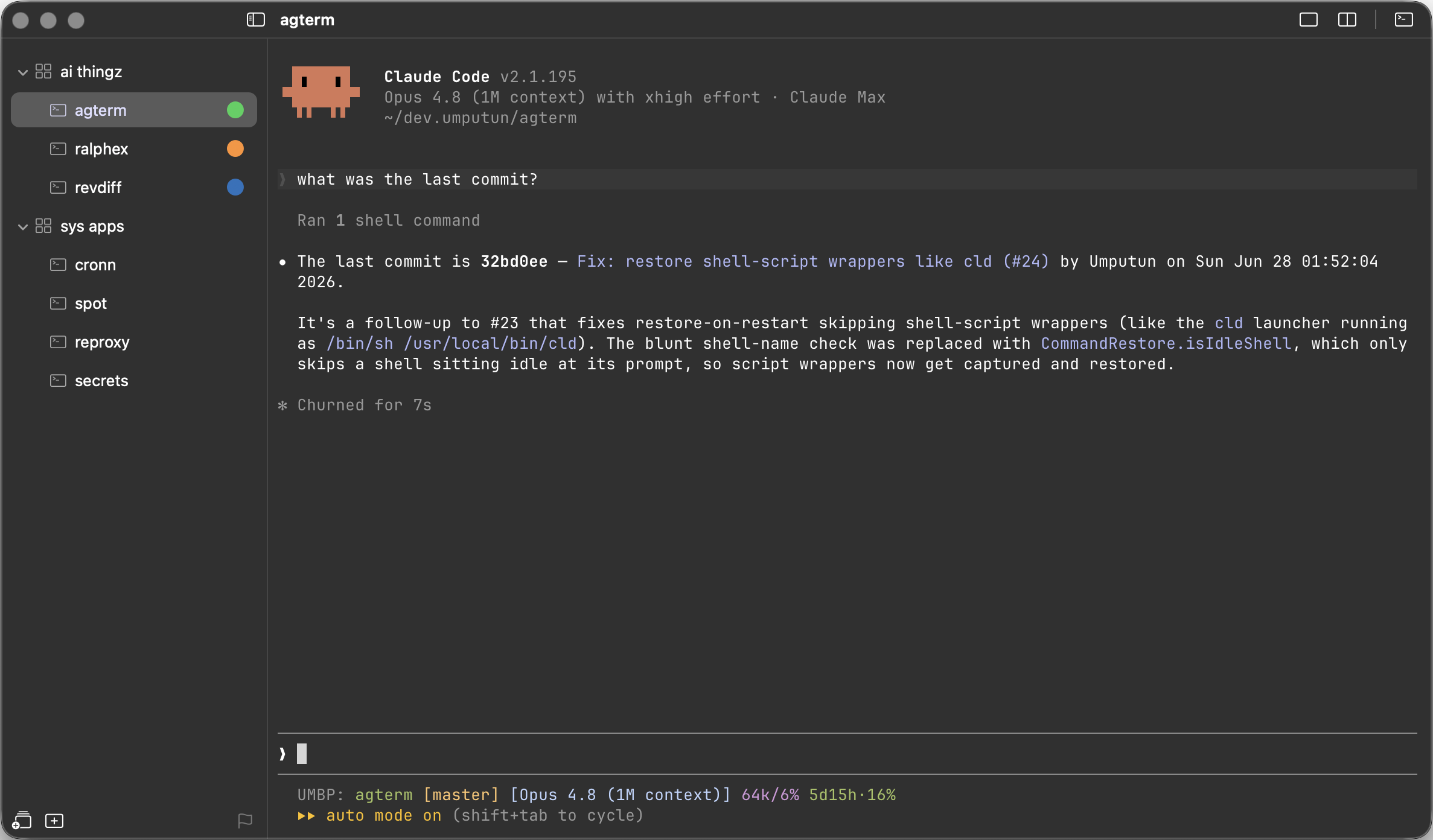
Task: Add a new session plus icon
Action: point(54,821)
